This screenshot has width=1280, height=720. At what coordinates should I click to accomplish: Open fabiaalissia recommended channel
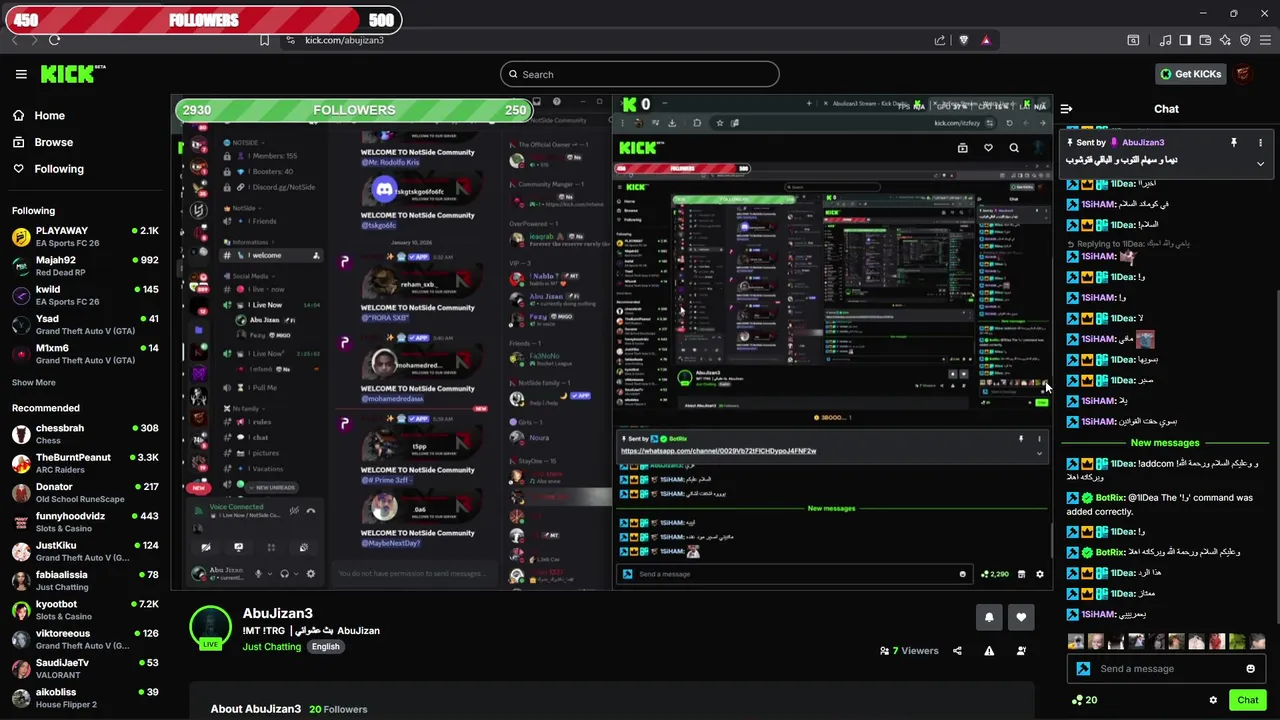[85, 580]
